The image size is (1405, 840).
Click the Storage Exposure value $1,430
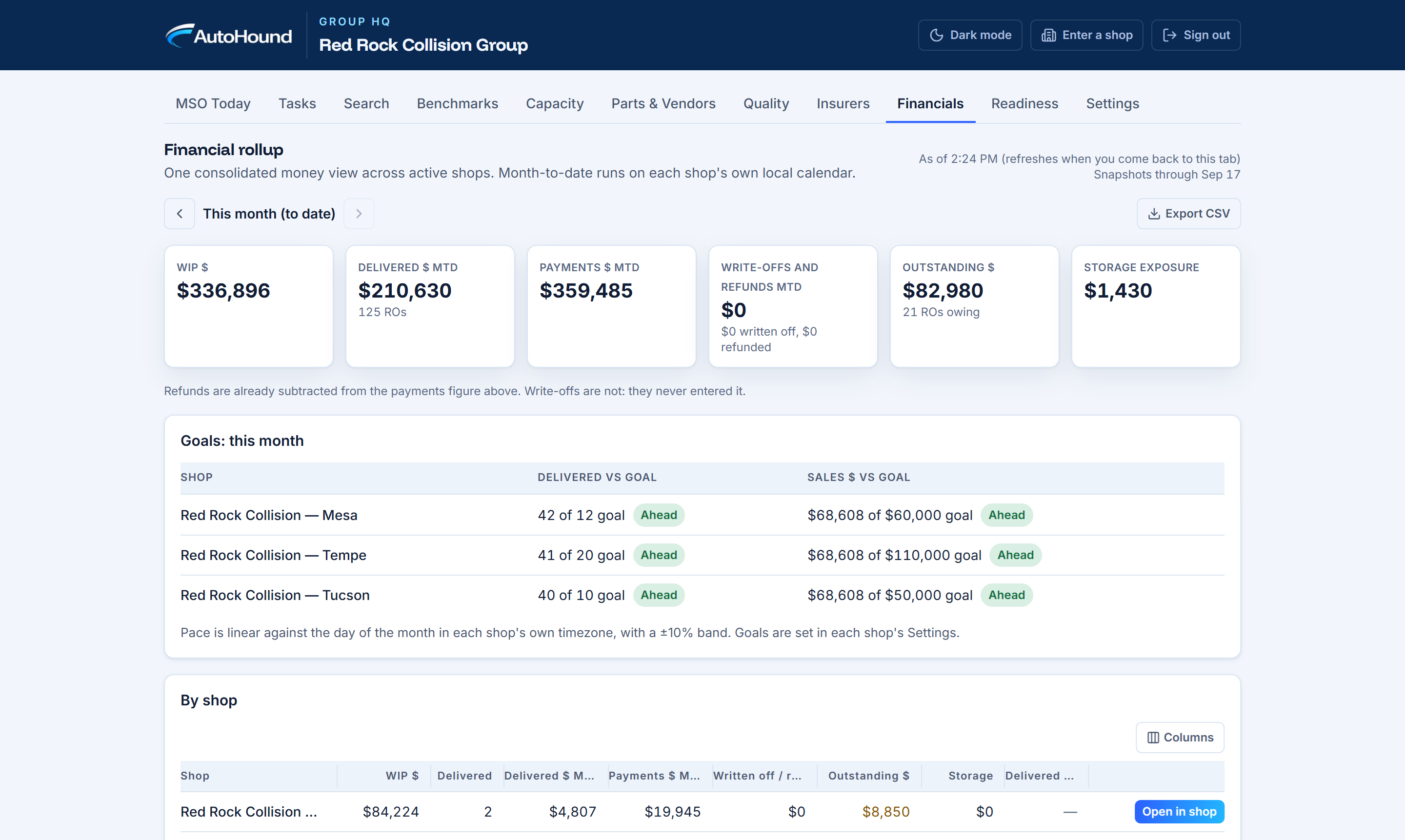1118,290
